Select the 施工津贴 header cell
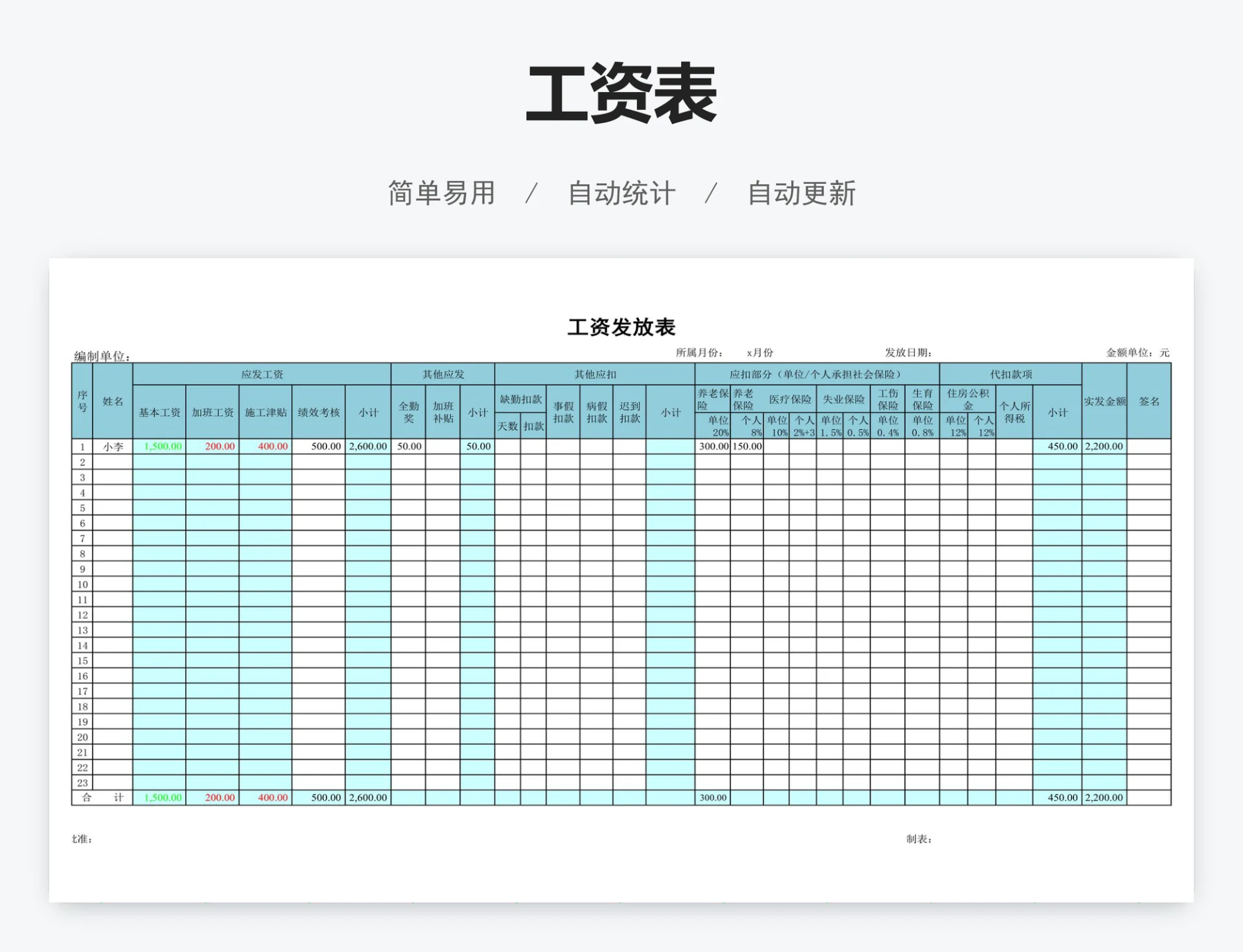1243x952 pixels. 265,411
